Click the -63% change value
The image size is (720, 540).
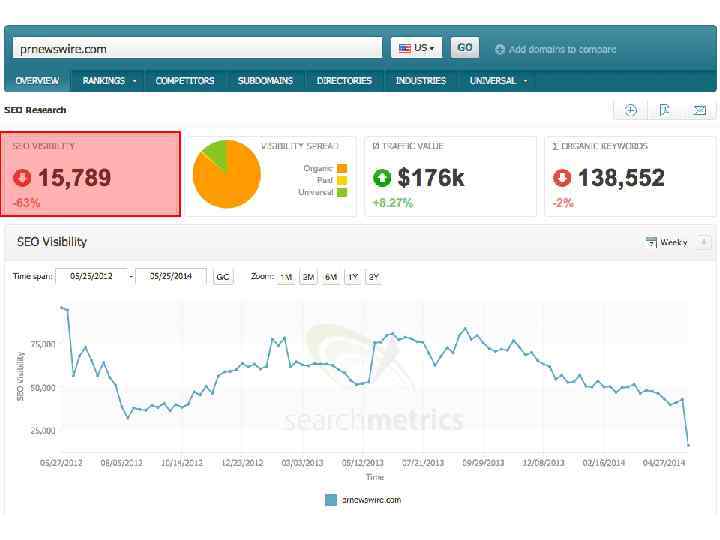(x=26, y=202)
